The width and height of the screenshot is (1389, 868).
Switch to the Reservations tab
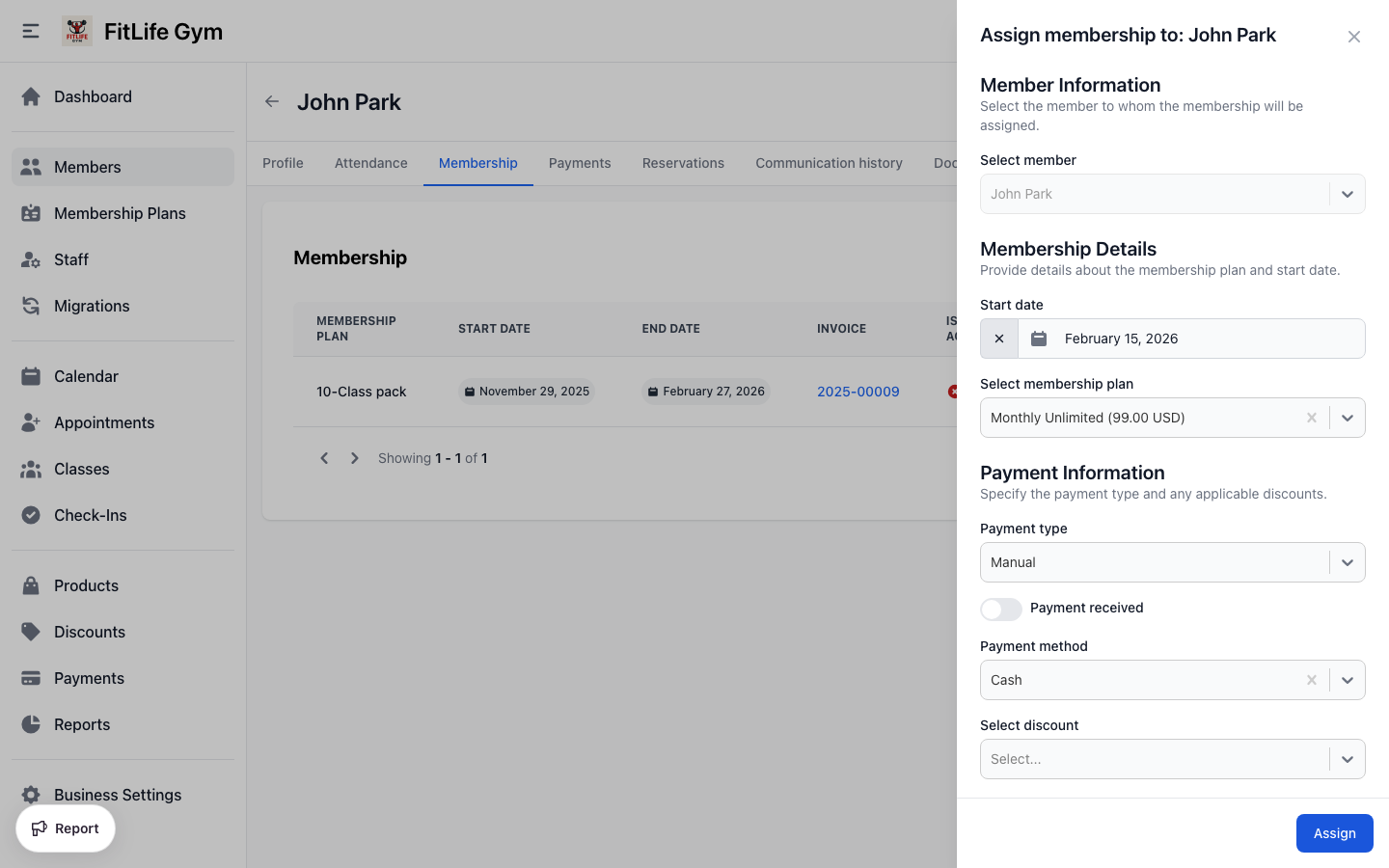(683, 163)
